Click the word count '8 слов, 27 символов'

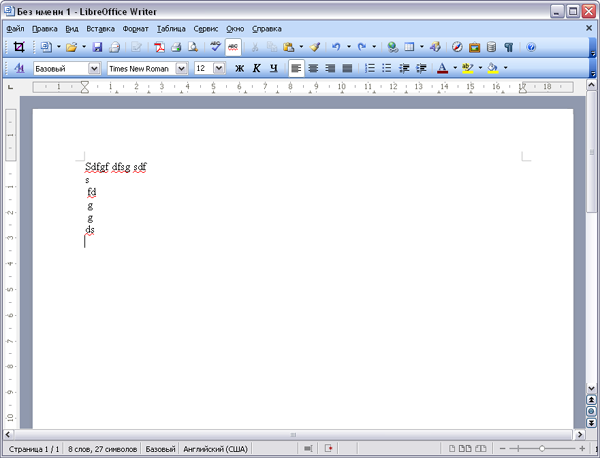click(102, 449)
